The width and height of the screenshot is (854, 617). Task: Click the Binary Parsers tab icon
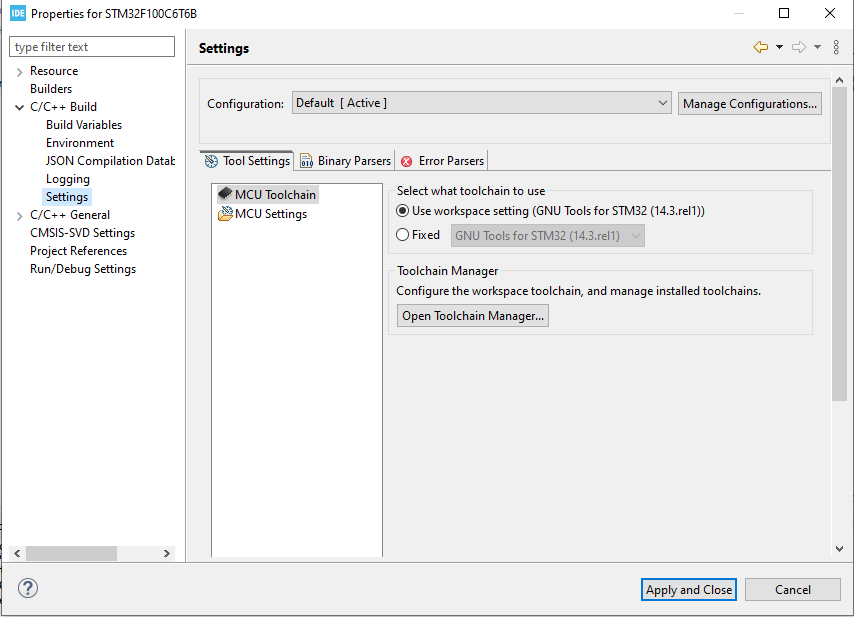(307, 161)
